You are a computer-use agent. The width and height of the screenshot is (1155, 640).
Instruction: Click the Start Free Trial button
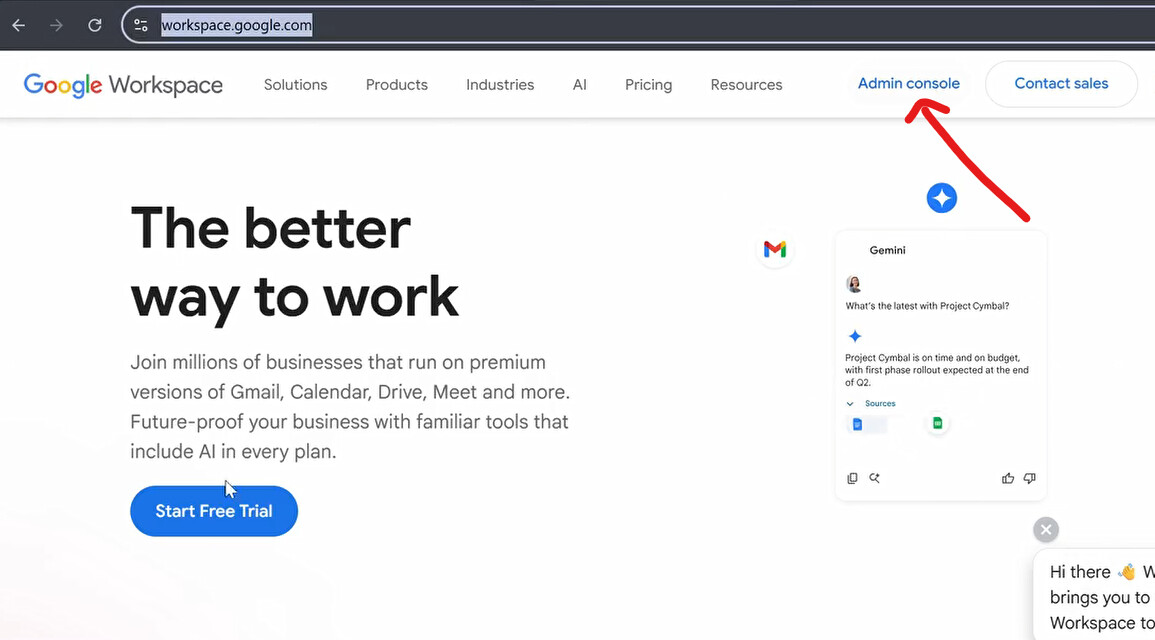point(214,511)
